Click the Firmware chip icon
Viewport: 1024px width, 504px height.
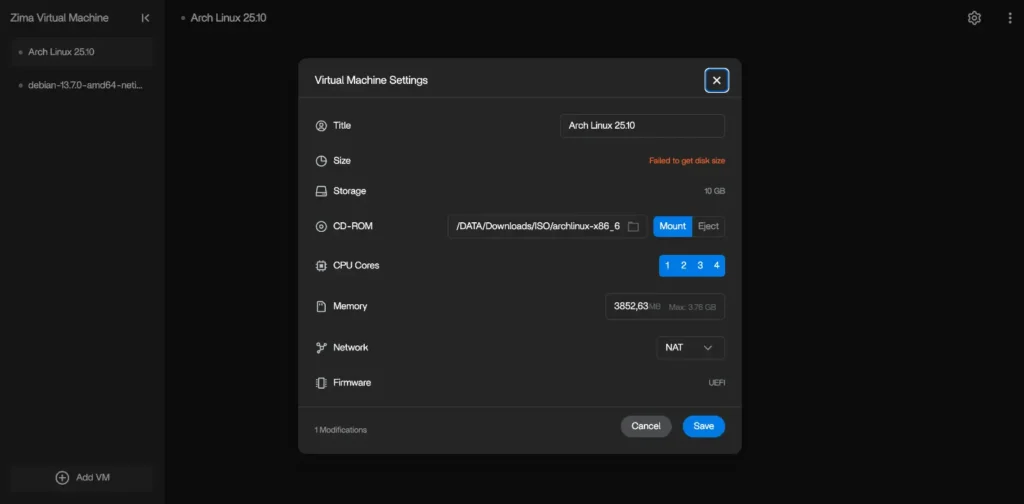click(x=321, y=383)
